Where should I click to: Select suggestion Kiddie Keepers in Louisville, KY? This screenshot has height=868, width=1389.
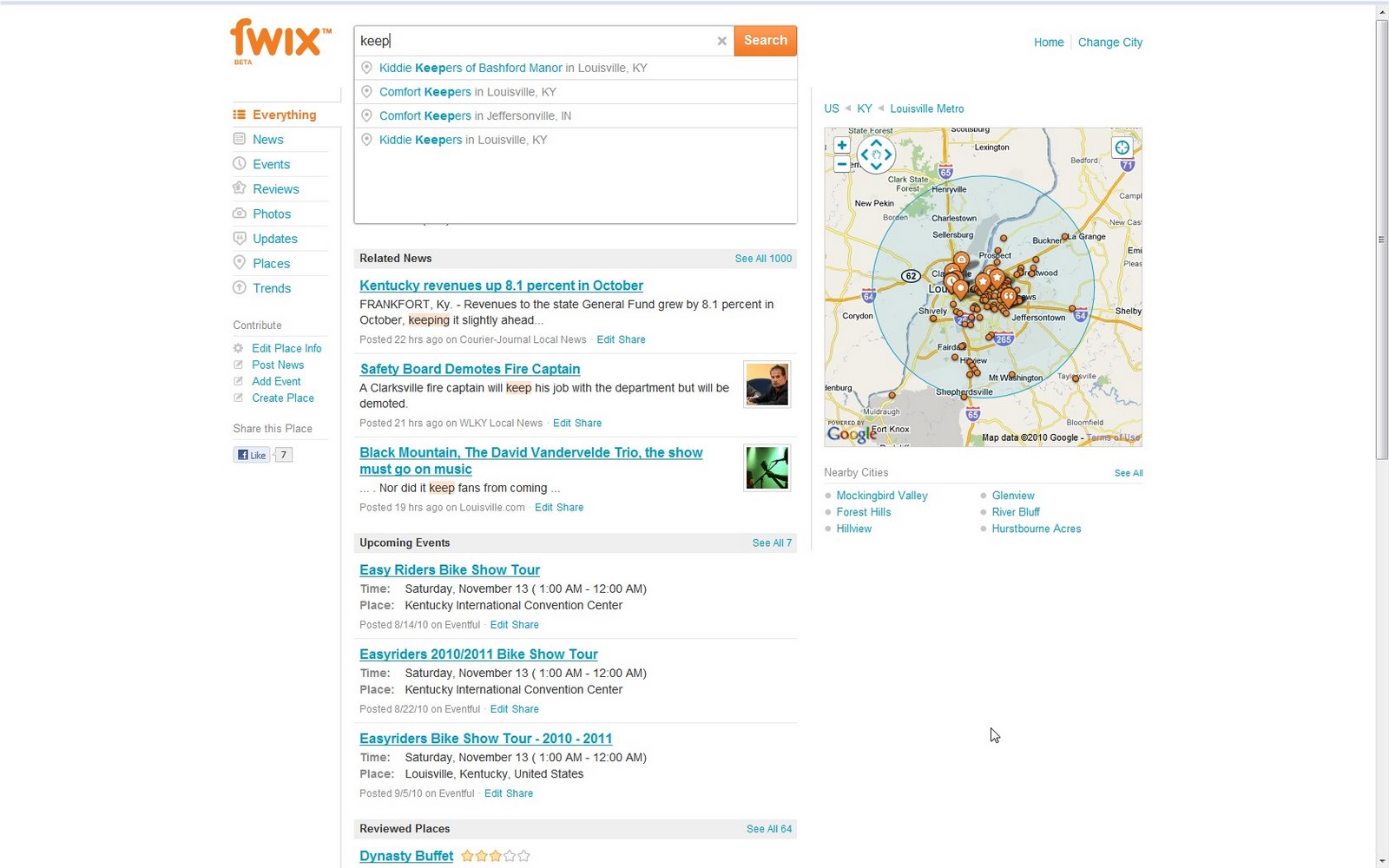click(576, 140)
